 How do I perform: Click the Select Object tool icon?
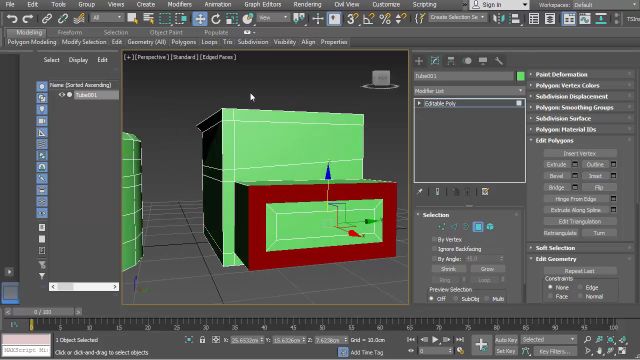tap(132, 19)
